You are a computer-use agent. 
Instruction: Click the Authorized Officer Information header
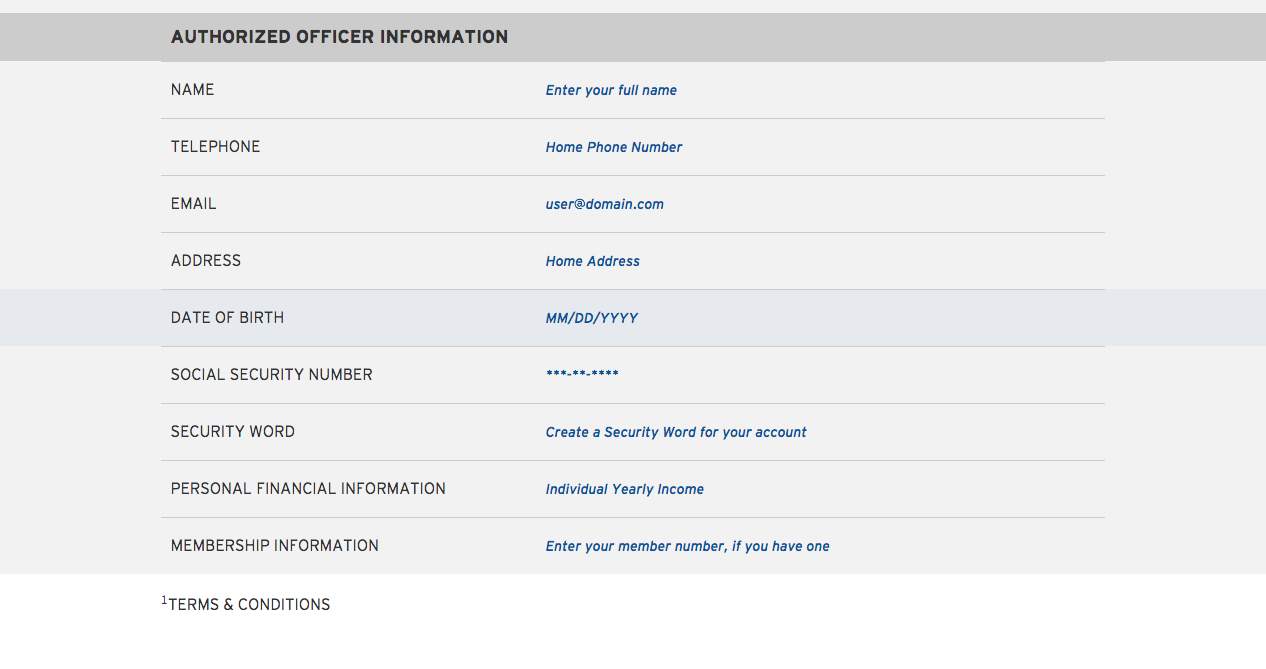pyautogui.click(x=339, y=37)
